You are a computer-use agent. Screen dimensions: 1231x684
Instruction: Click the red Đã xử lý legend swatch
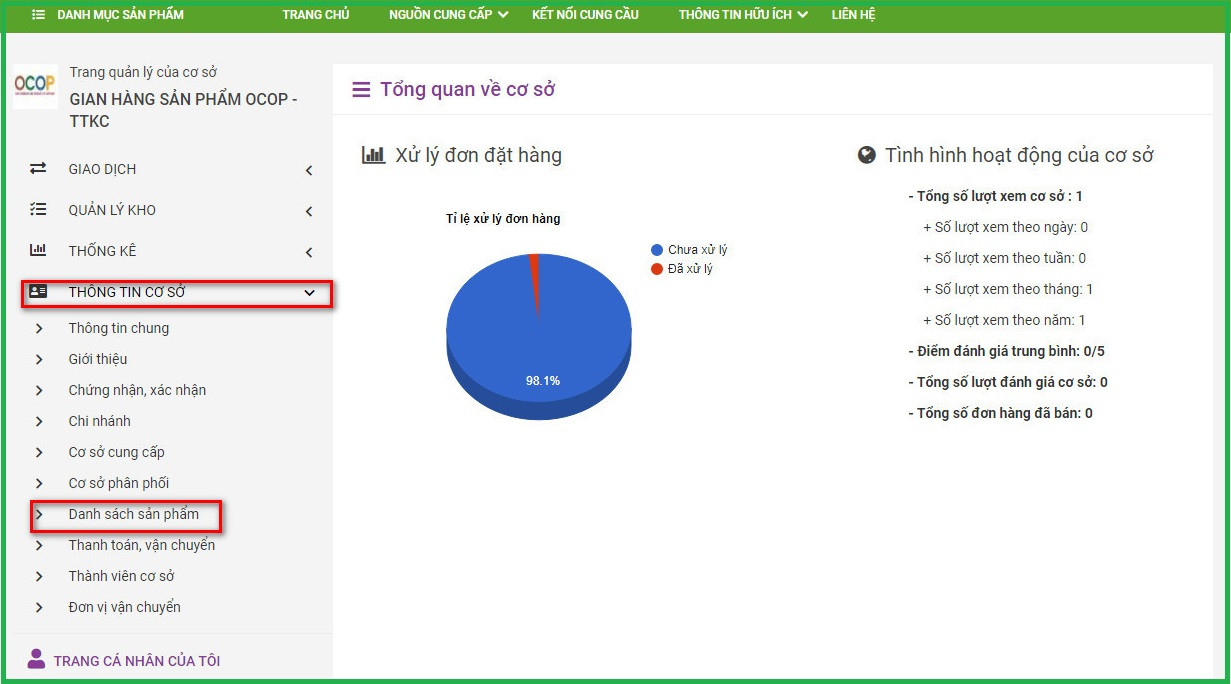click(x=657, y=269)
